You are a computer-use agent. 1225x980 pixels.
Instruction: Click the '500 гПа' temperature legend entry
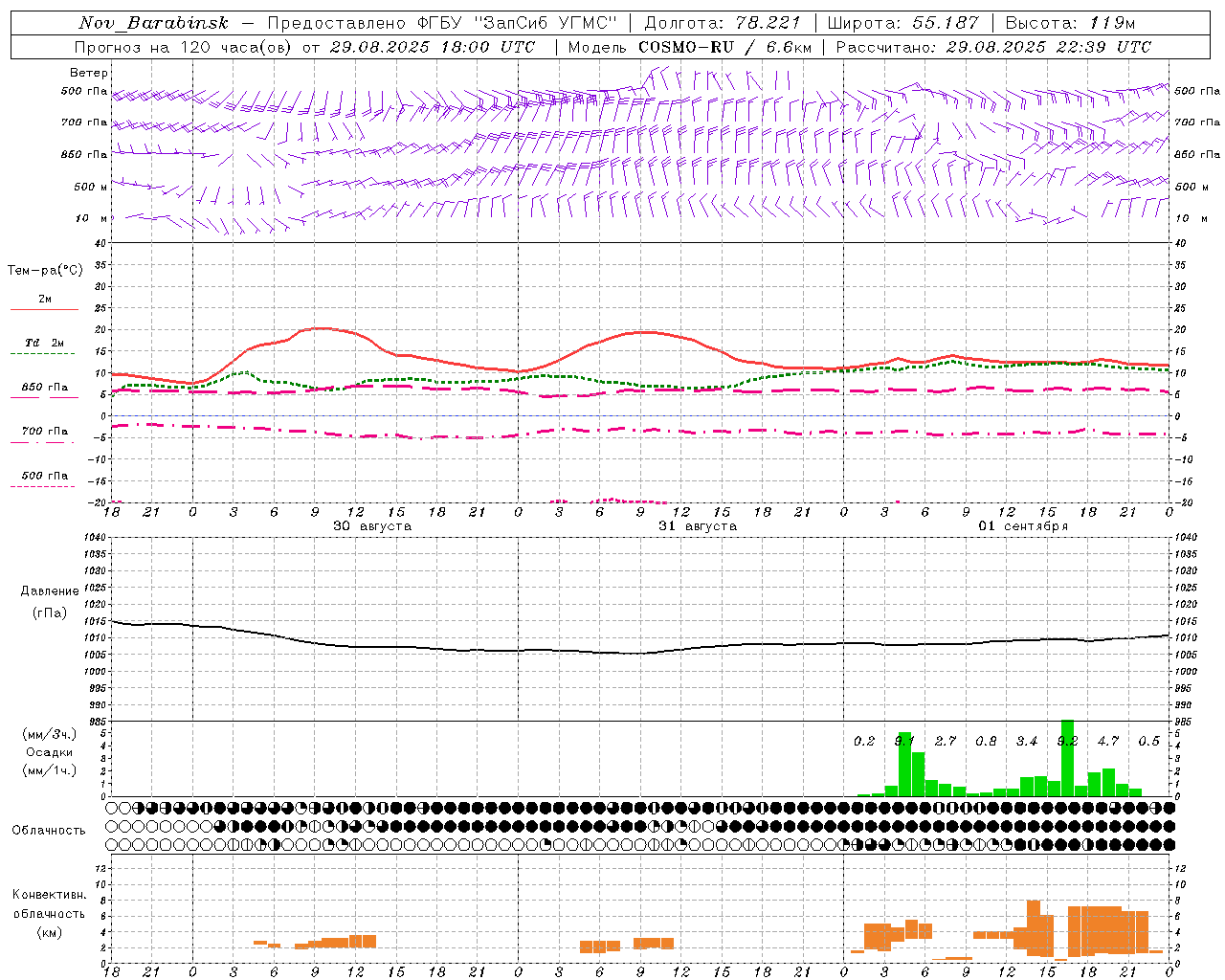(44, 476)
